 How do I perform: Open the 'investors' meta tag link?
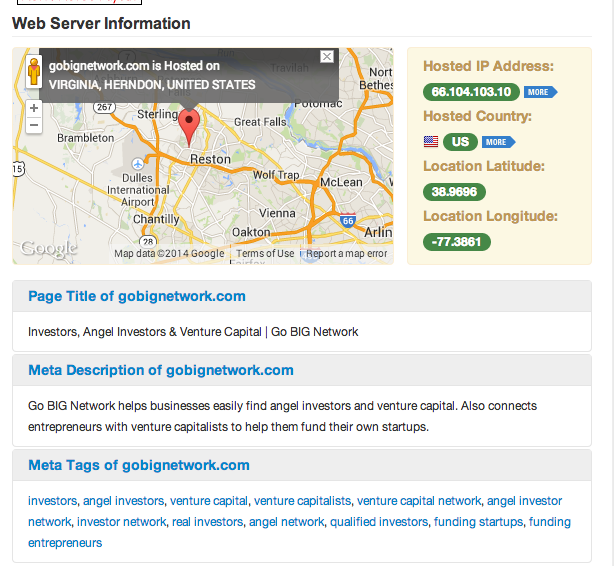coord(52,501)
